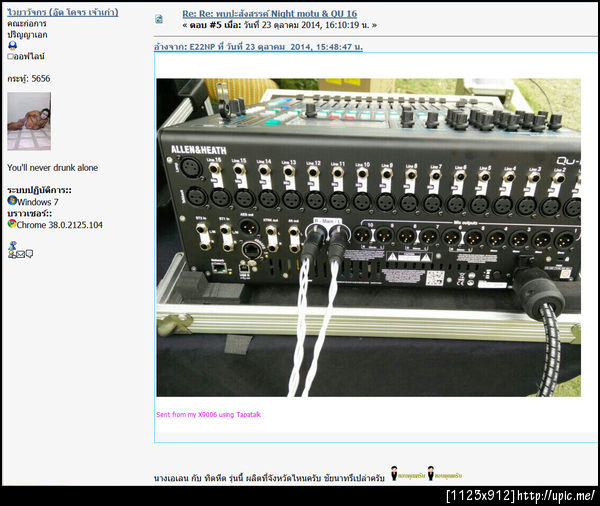
Task: Click the 'Windows 7' text
Action: 38,202
